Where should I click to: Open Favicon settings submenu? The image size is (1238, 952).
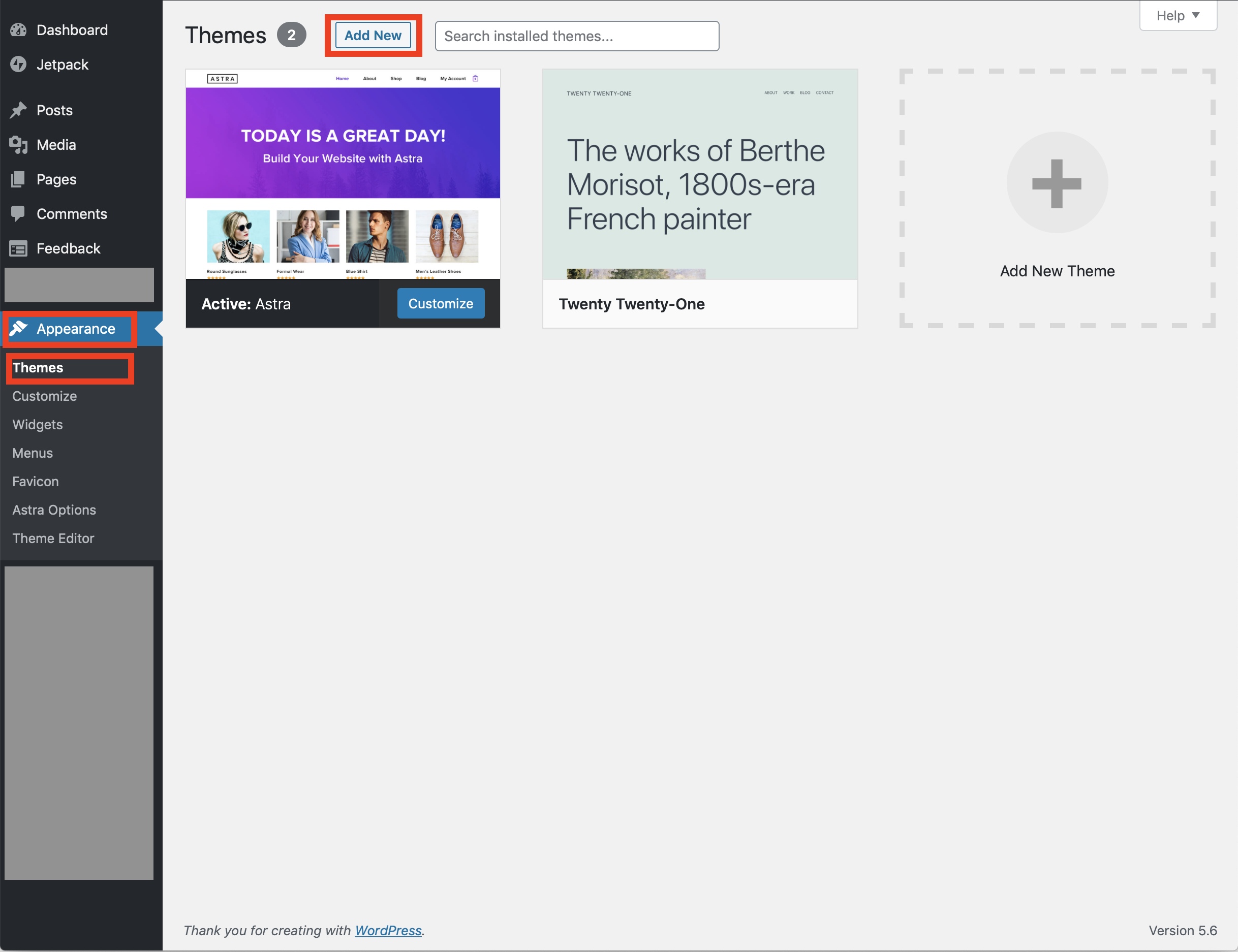point(36,482)
